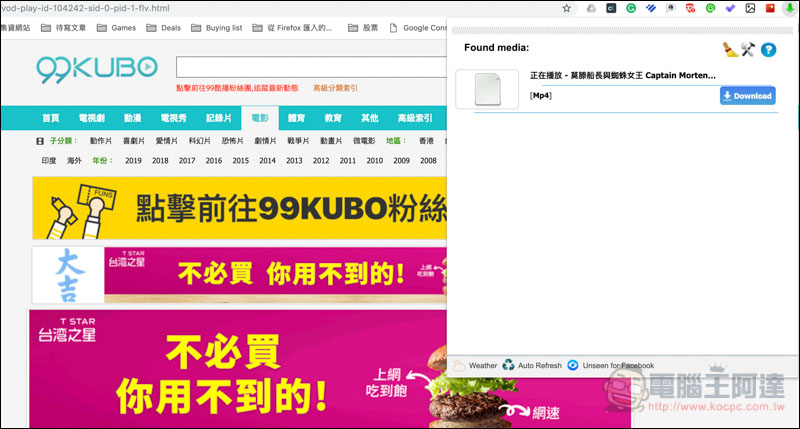The height and width of the screenshot is (429, 800).
Task: Filter movies by year 2010
Action: [374, 161]
